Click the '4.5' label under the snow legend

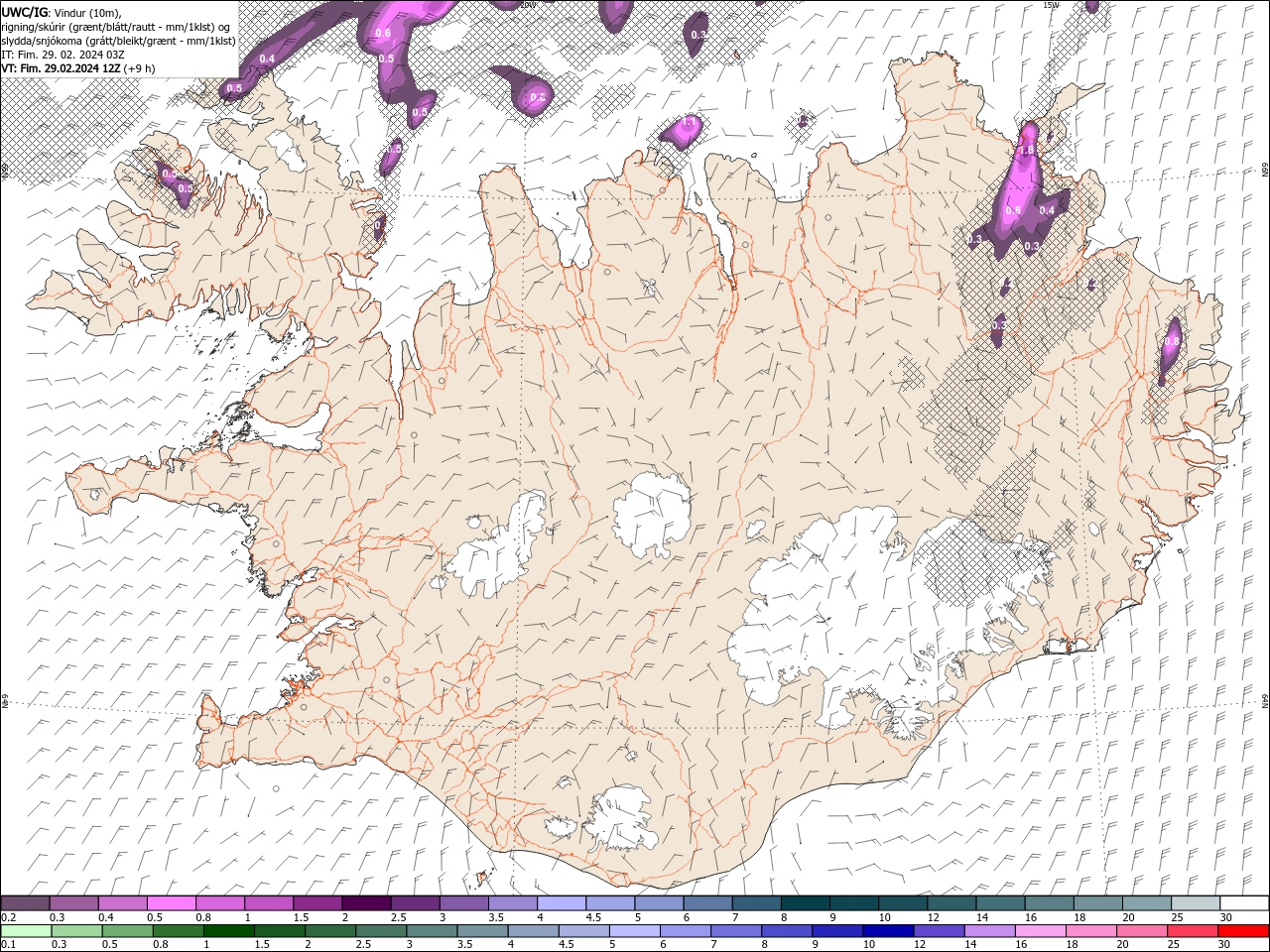[593, 918]
